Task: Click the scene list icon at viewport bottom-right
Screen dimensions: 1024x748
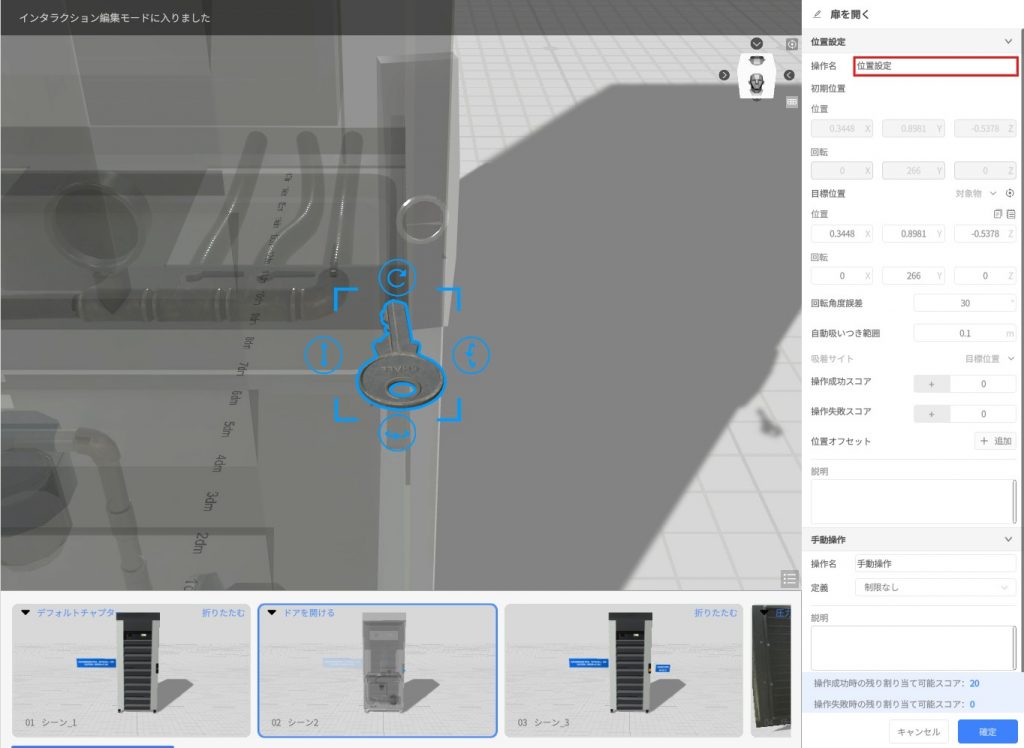Action: (789, 578)
